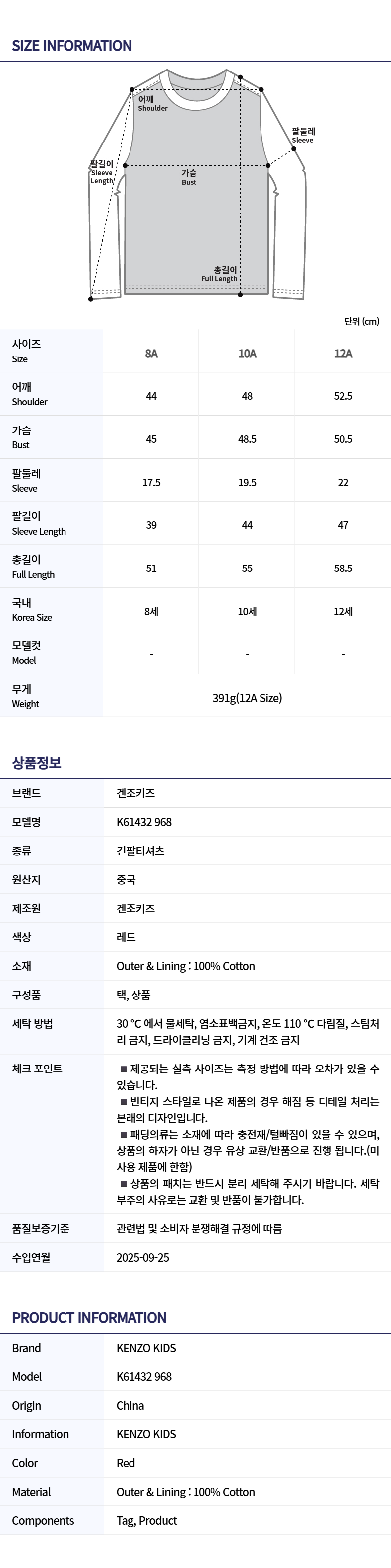Click the Shoulder label on the diagram
391x1568 pixels.
(152, 103)
